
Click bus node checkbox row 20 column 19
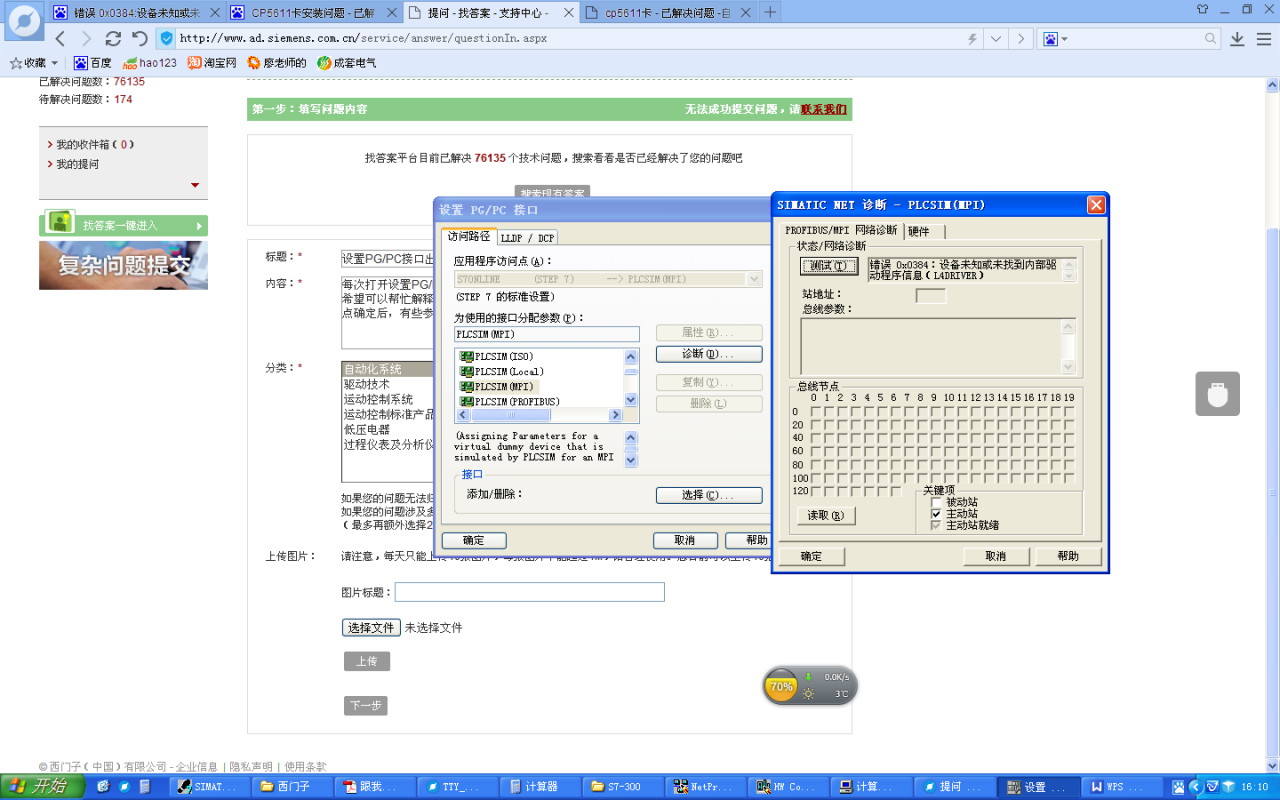click(1070, 424)
